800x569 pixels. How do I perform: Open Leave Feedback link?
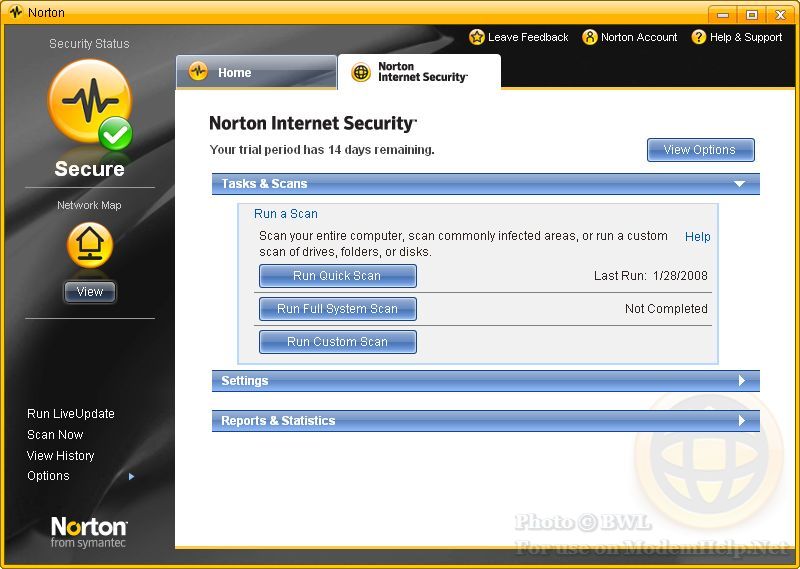pyautogui.click(x=528, y=37)
